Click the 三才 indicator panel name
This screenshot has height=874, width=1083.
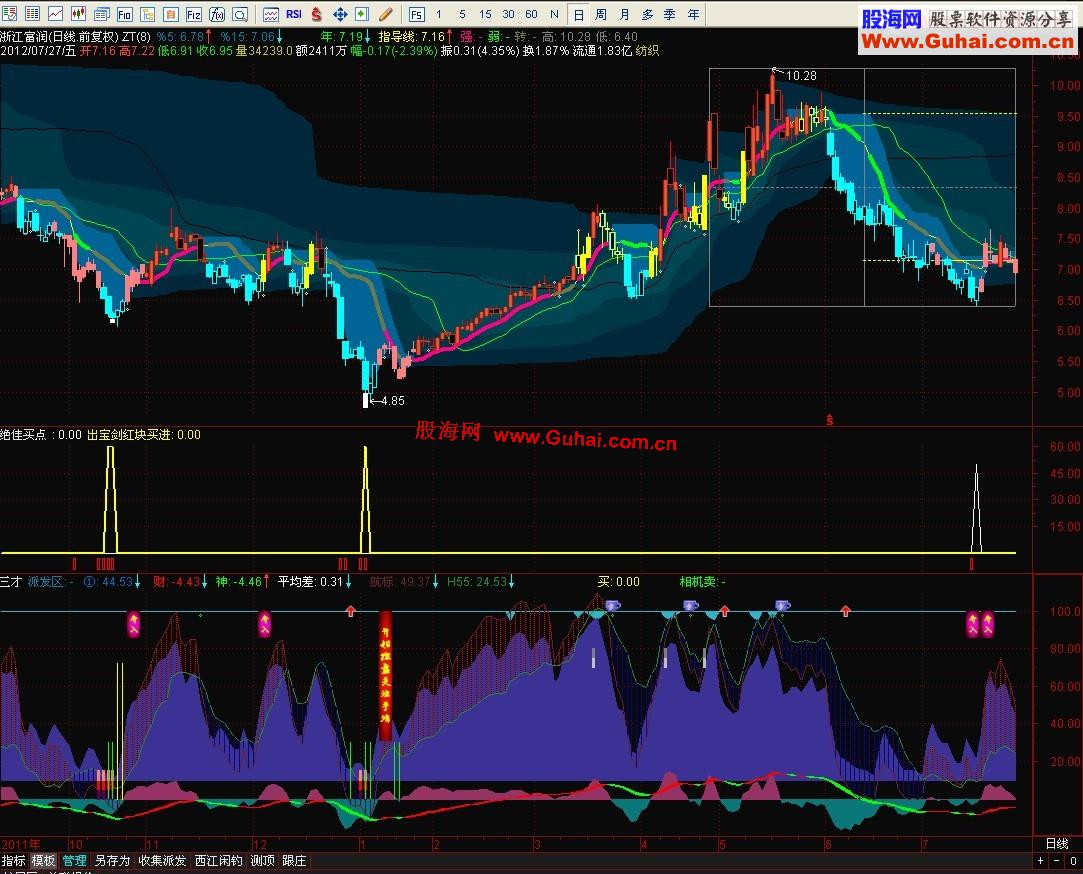click(x=11, y=582)
